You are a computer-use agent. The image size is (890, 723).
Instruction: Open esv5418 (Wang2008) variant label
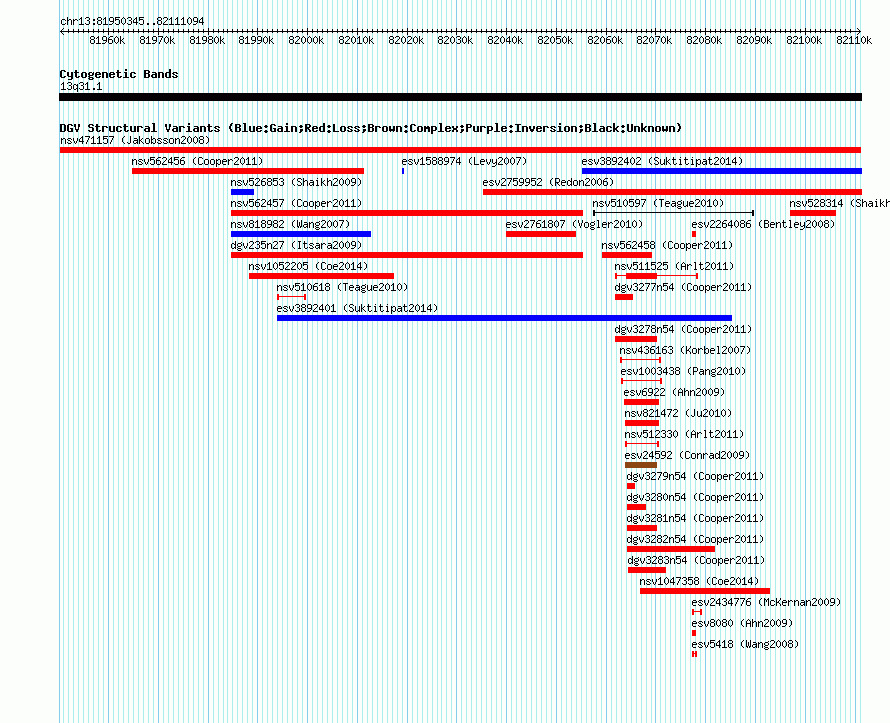click(745, 644)
